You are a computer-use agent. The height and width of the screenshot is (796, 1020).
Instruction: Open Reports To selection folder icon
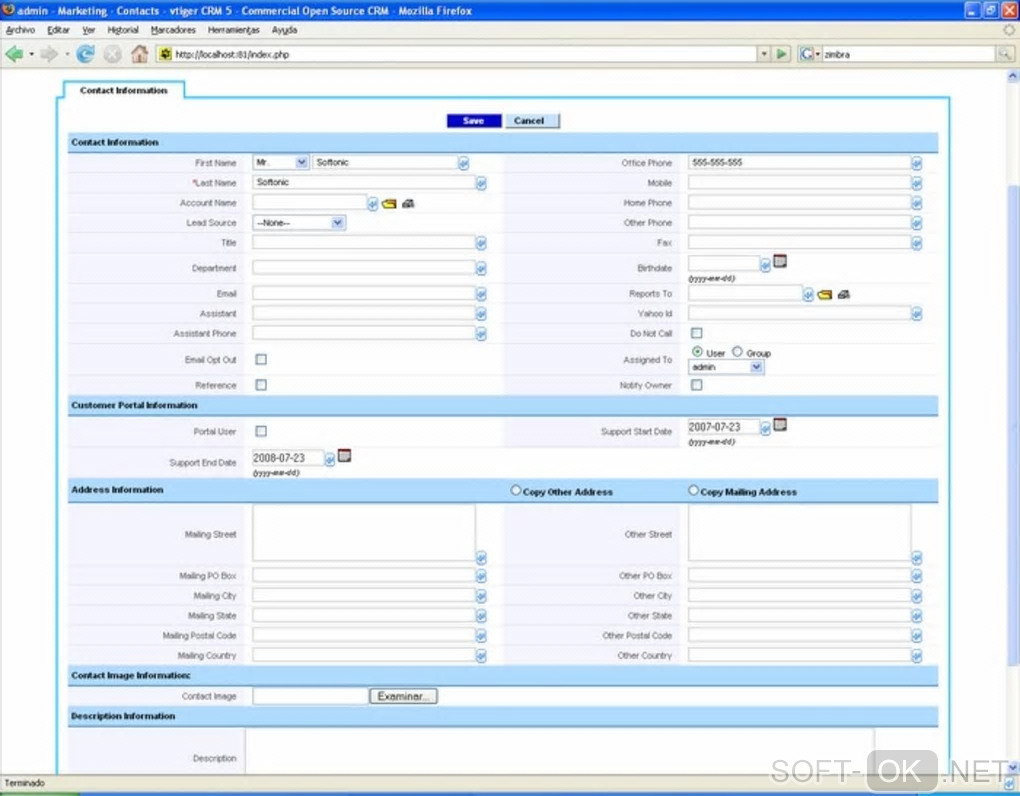tap(824, 295)
